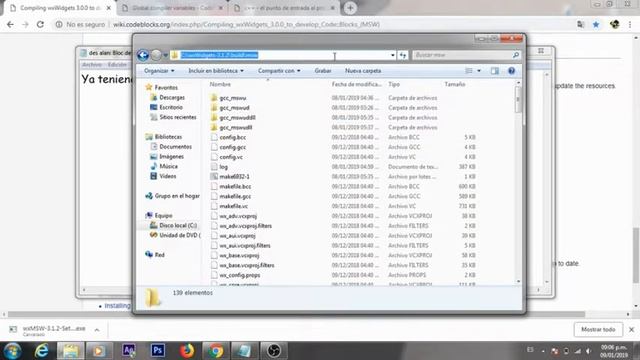Click the Explorer back arrow button
Screen dimensions: 640x360
click(x=143, y=55)
